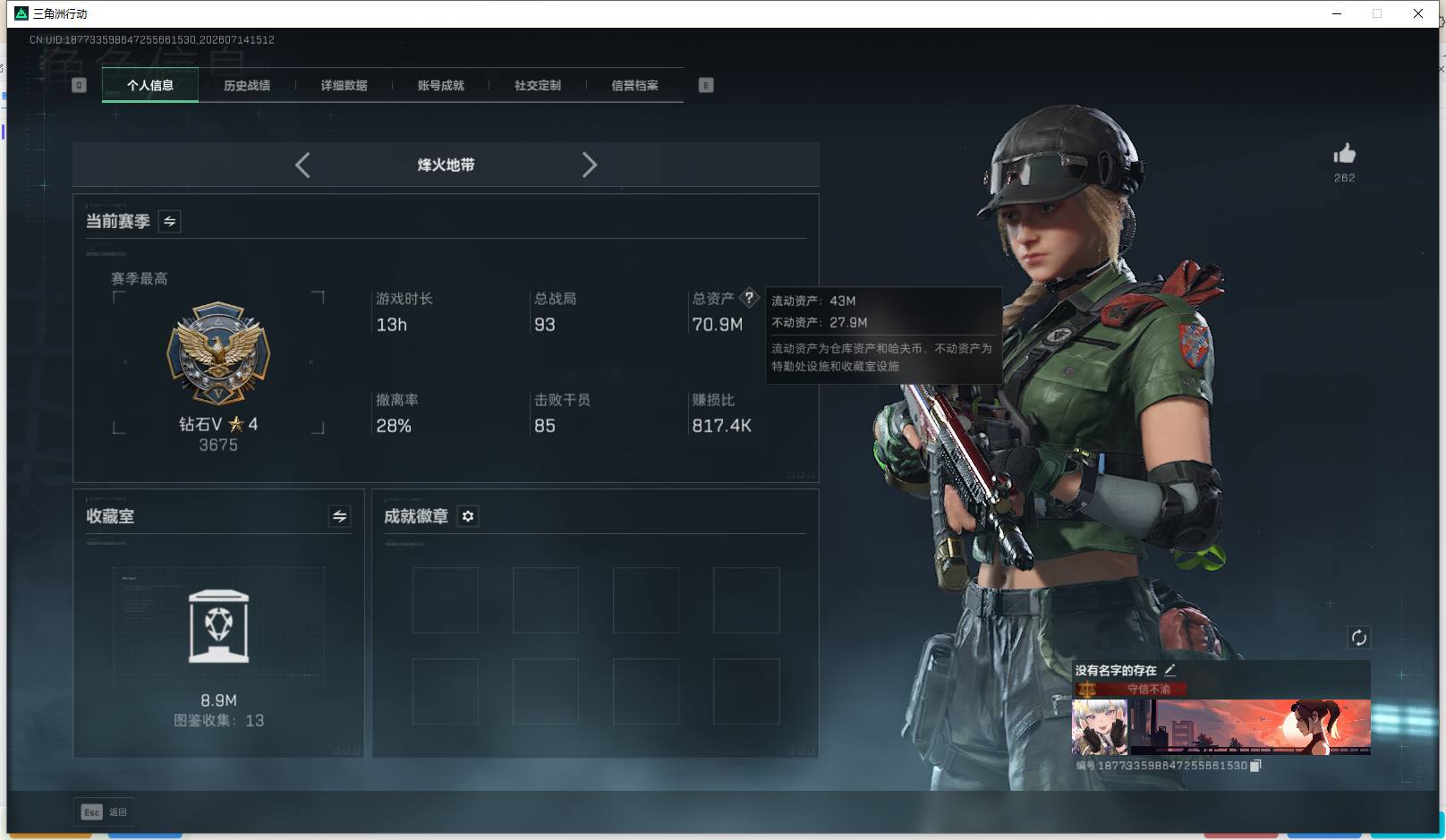Viewport: 1446px width, 840px height.
Task: Click the E key tab-right icon
Action: 706,85
